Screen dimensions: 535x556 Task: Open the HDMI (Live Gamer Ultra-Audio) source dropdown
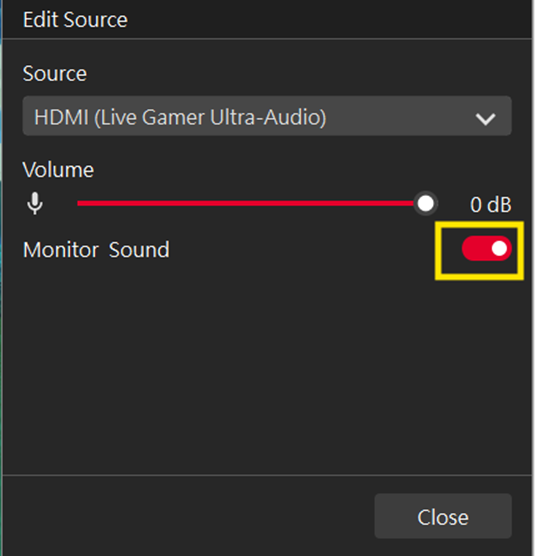coord(267,116)
